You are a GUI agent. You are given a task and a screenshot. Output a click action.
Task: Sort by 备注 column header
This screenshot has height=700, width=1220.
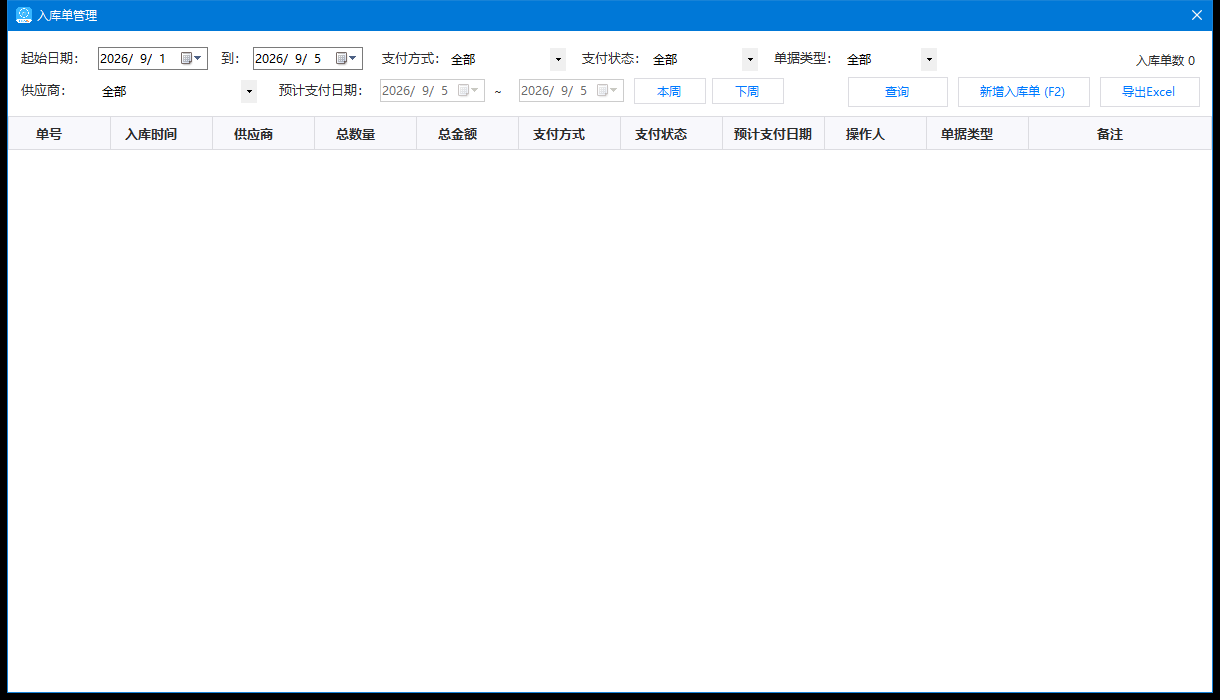[x=1120, y=133]
